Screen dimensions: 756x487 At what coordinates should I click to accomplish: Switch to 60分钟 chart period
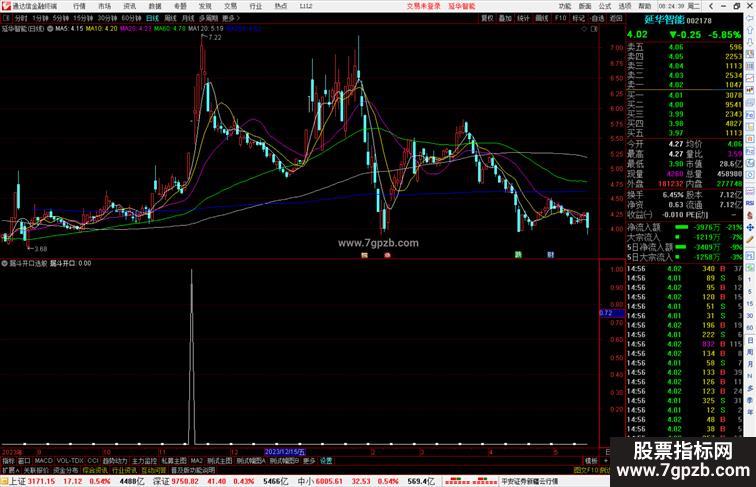(x=131, y=18)
